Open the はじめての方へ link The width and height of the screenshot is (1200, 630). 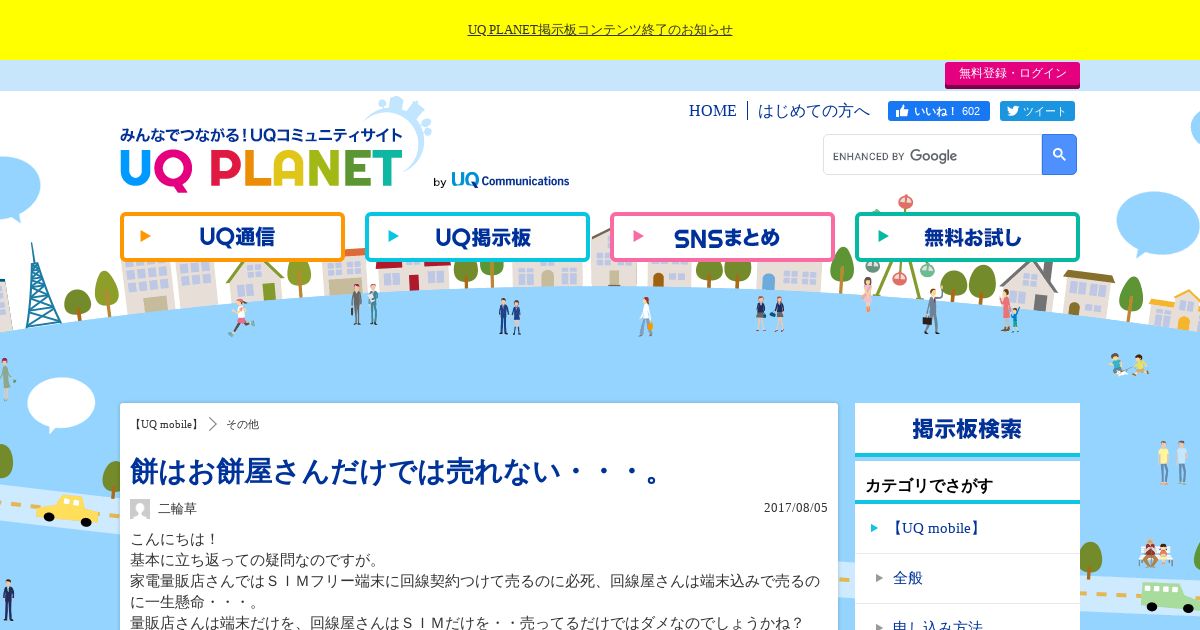(x=814, y=111)
